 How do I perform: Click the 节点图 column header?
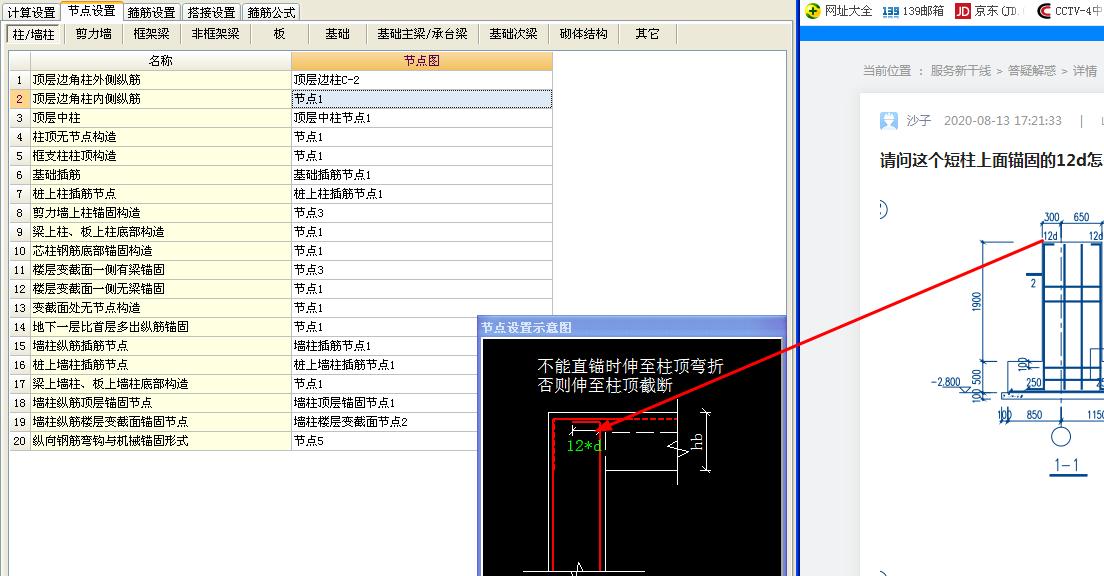422,61
